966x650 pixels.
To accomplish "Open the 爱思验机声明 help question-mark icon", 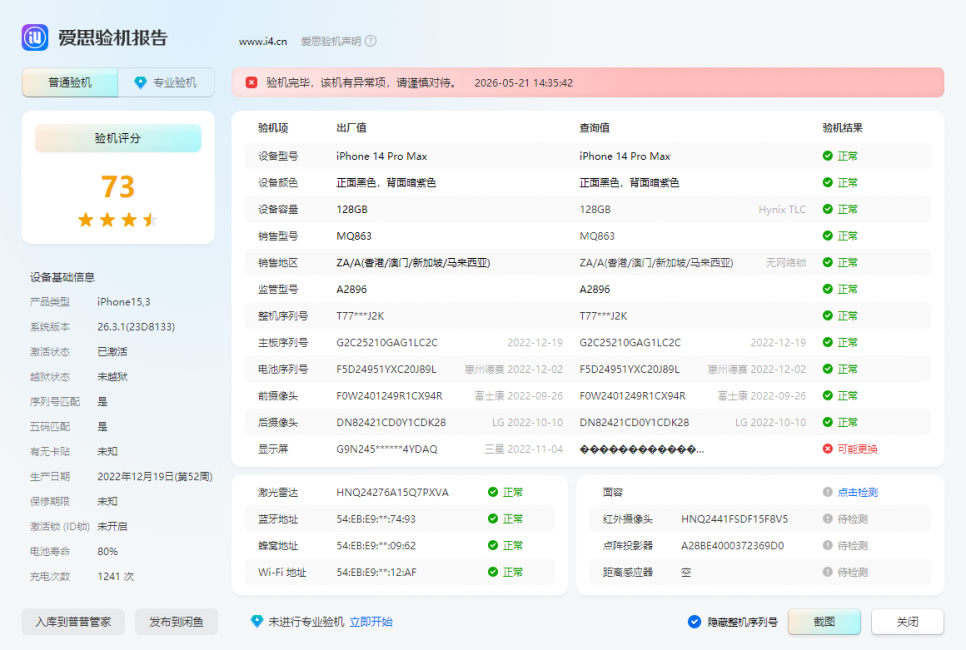I will (x=370, y=41).
